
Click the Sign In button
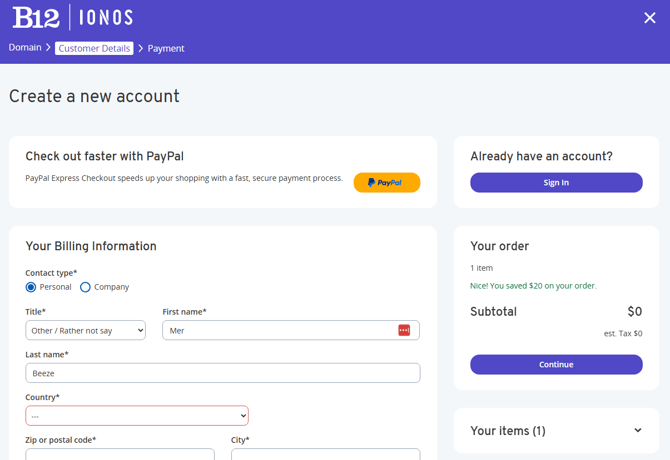click(x=556, y=182)
